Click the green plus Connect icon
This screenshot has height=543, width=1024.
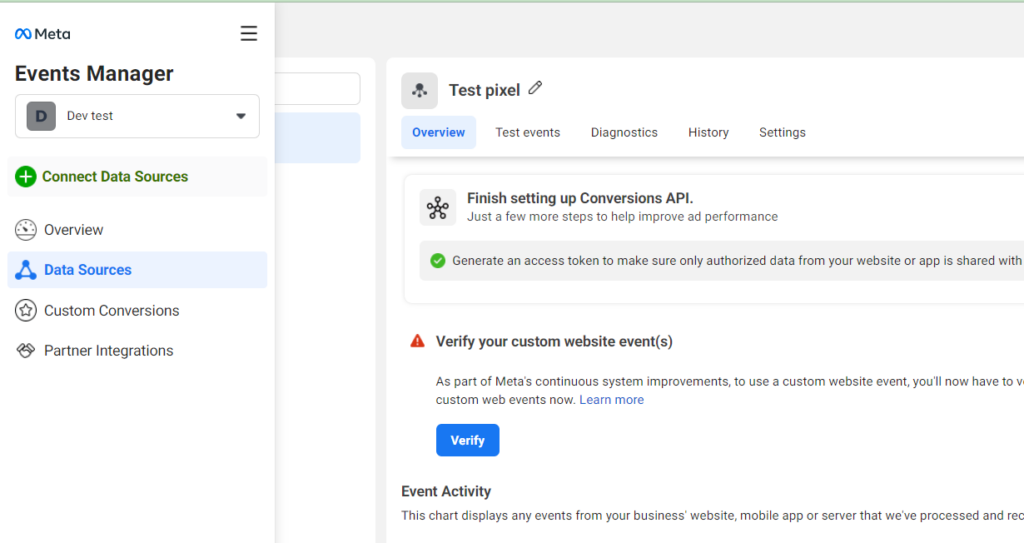(x=26, y=177)
